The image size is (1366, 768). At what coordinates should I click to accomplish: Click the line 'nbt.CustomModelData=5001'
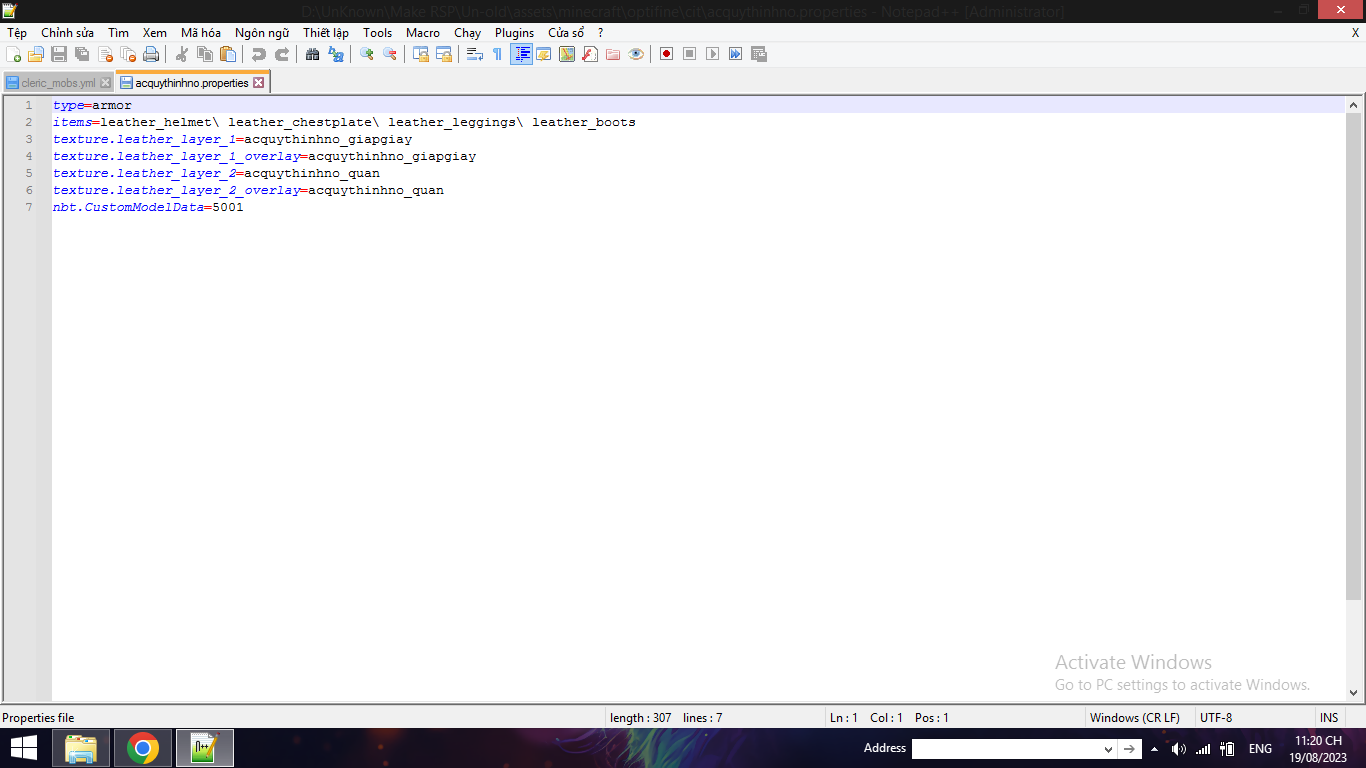coord(148,207)
